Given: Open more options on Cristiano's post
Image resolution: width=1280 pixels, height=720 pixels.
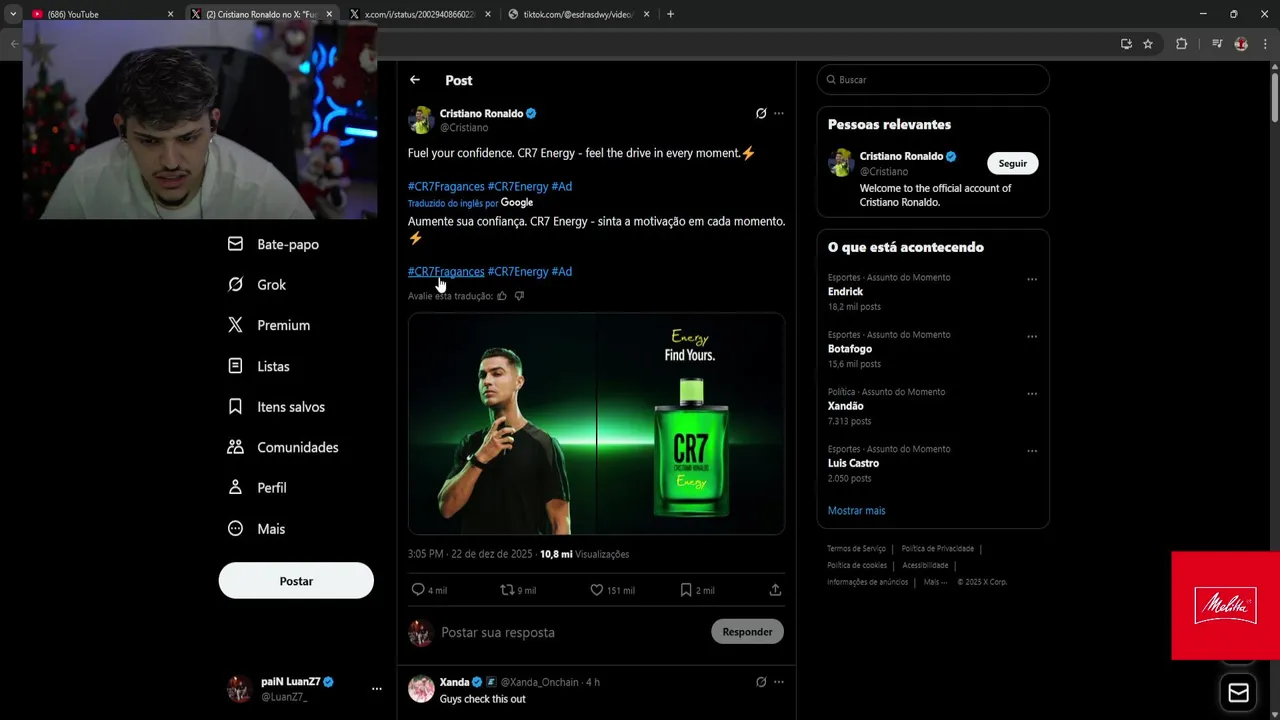Looking at the screenshot, I should tap(779, 113).
